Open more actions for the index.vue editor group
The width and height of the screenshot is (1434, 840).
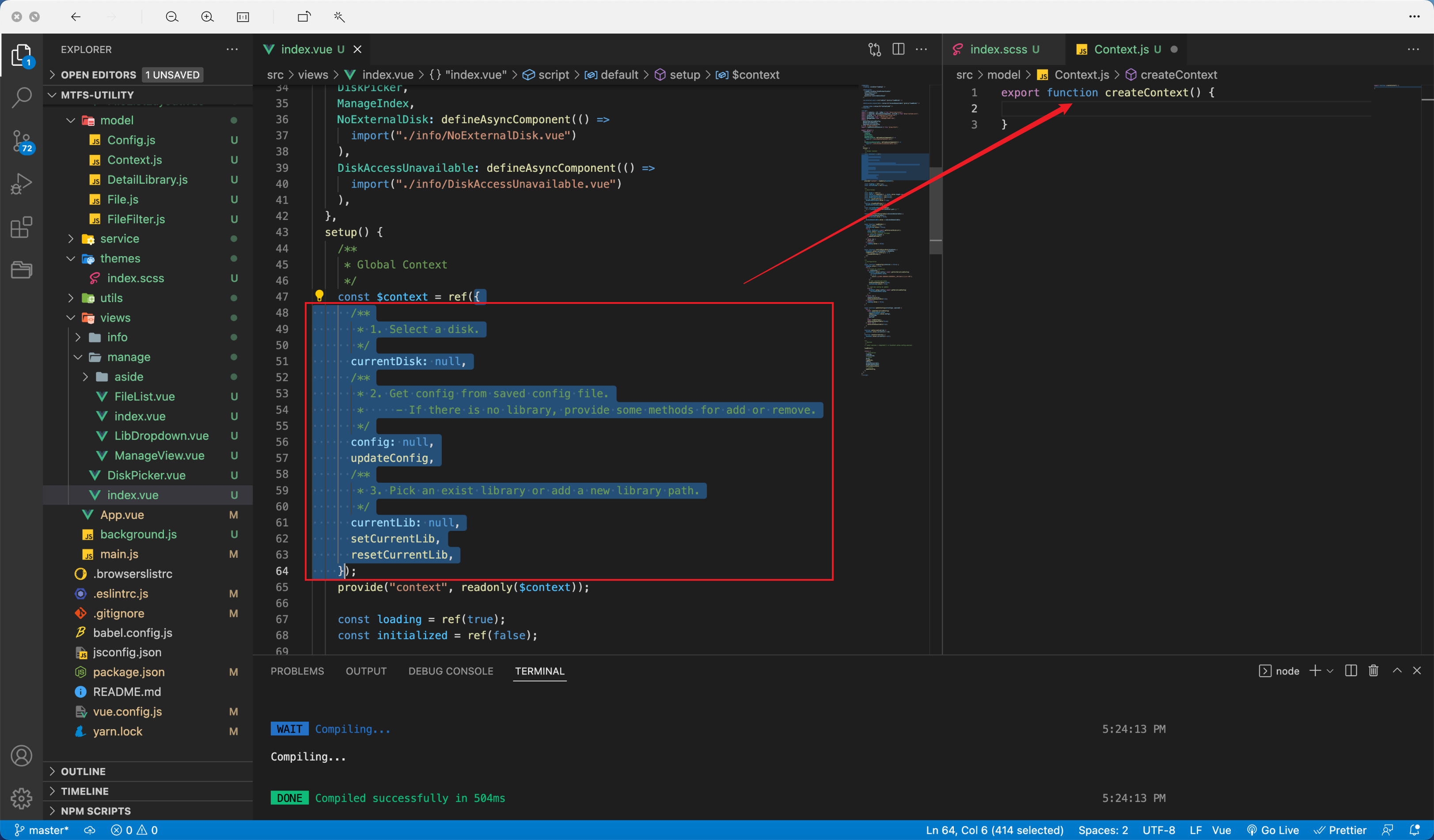pyautogui.click(x=921, y=49)
